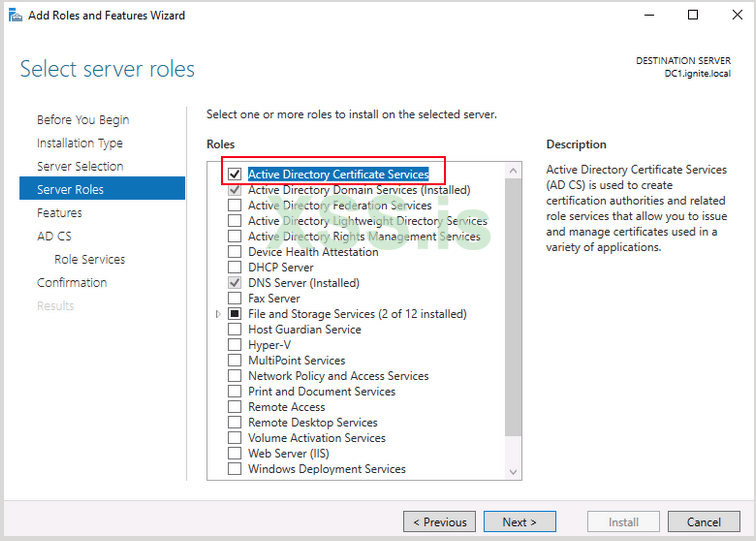Go back with the Previous button

[x=439, y=522]
